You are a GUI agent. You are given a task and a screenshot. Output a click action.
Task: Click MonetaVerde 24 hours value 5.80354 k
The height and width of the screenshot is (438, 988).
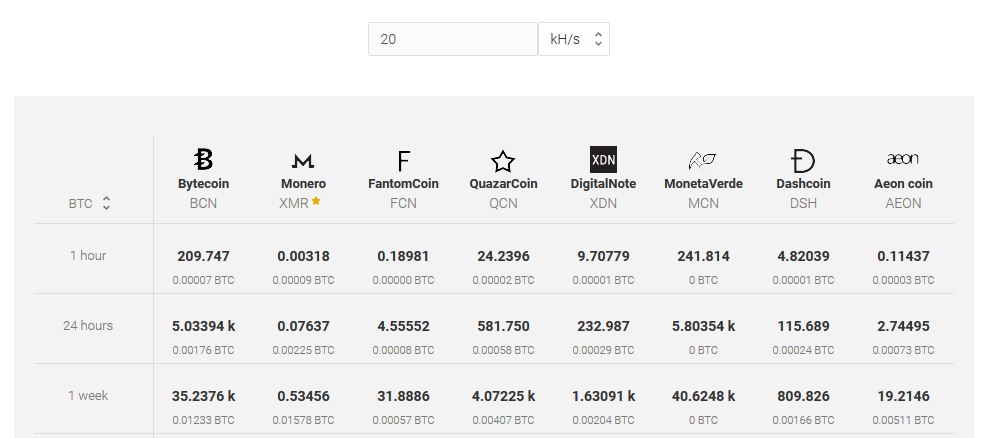(703, 326)
